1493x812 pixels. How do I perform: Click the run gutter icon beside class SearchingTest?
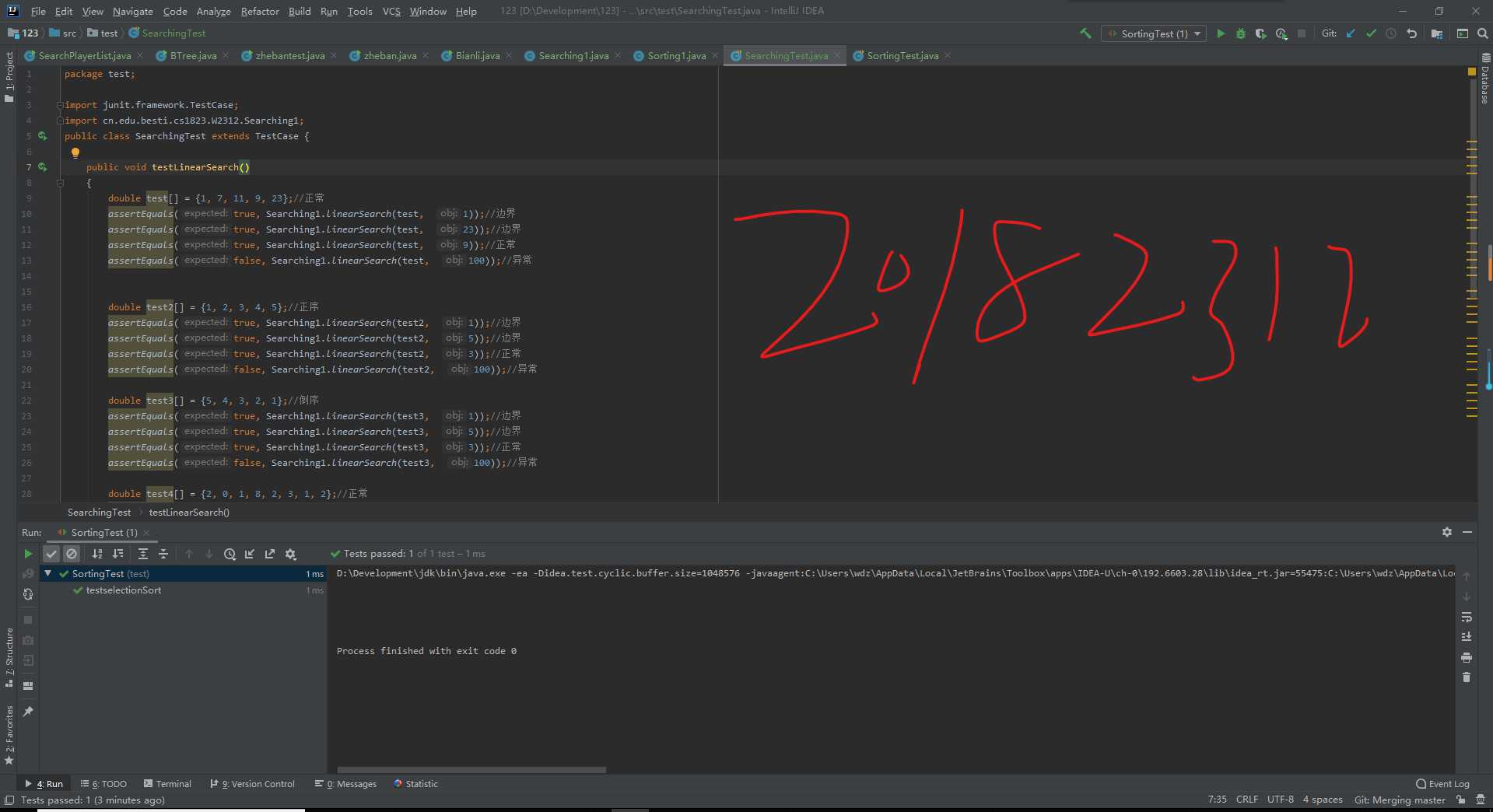(x=43, y=136)
